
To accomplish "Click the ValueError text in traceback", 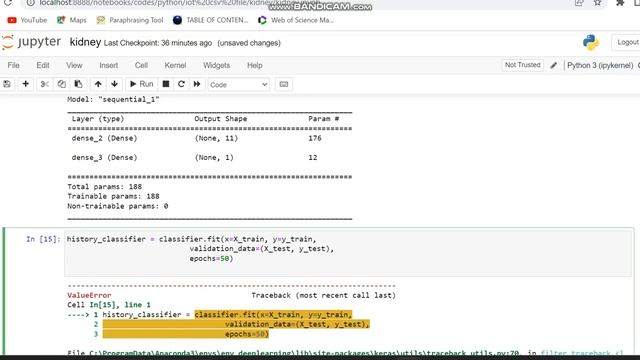I will coord(89,295).
